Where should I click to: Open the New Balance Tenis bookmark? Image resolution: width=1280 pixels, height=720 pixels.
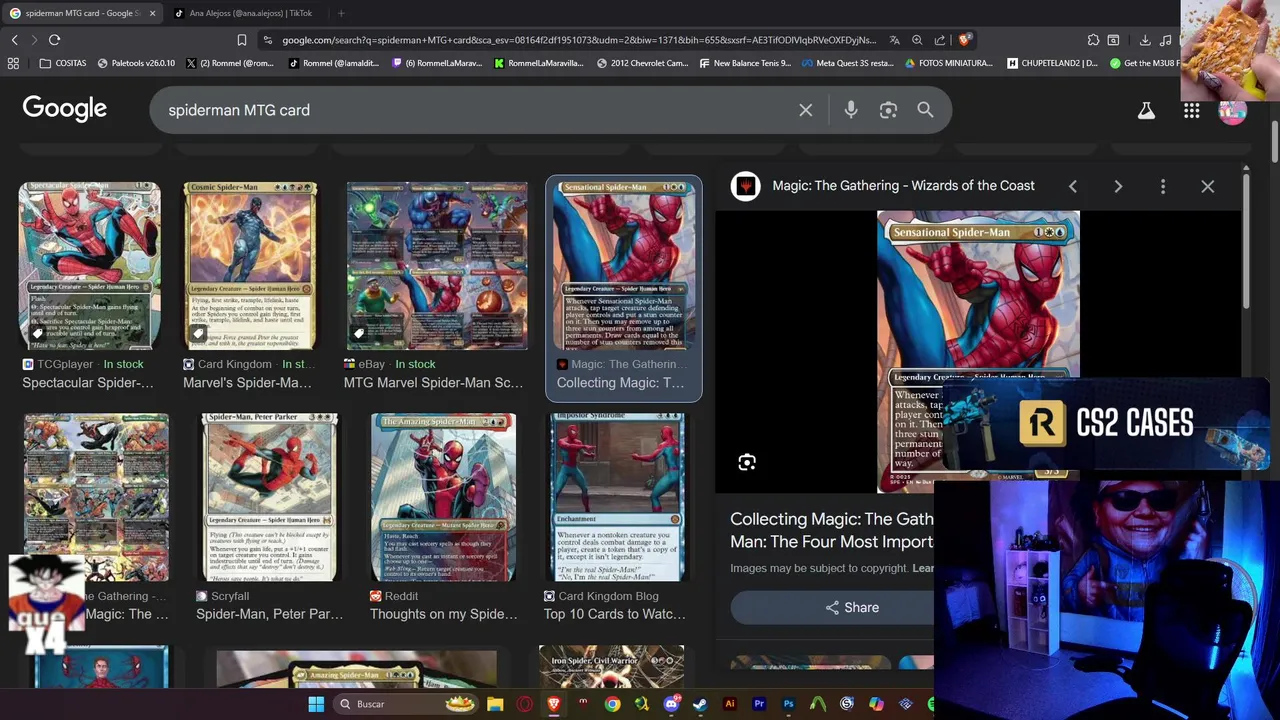[745, 63]
